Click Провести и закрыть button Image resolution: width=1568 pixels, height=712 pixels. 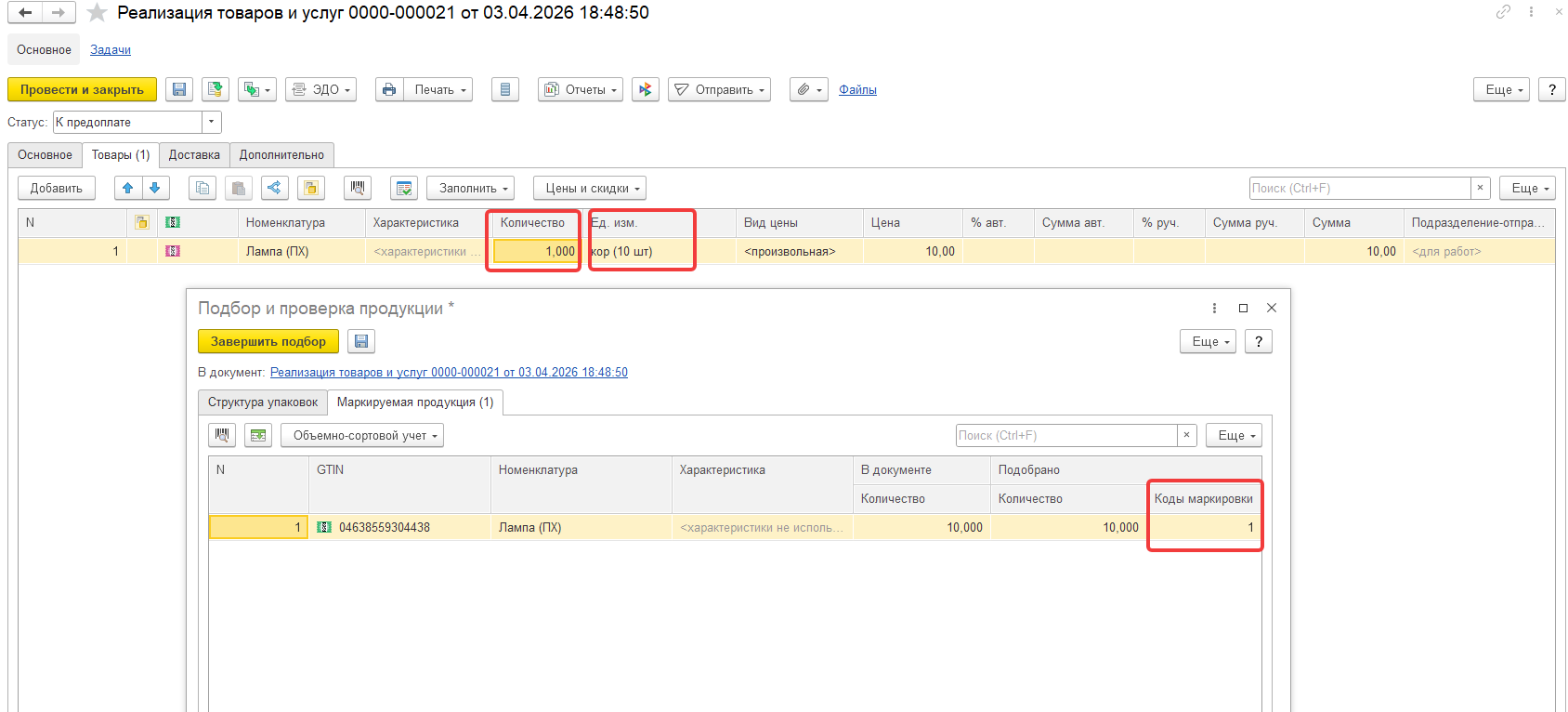click(82, 89)
